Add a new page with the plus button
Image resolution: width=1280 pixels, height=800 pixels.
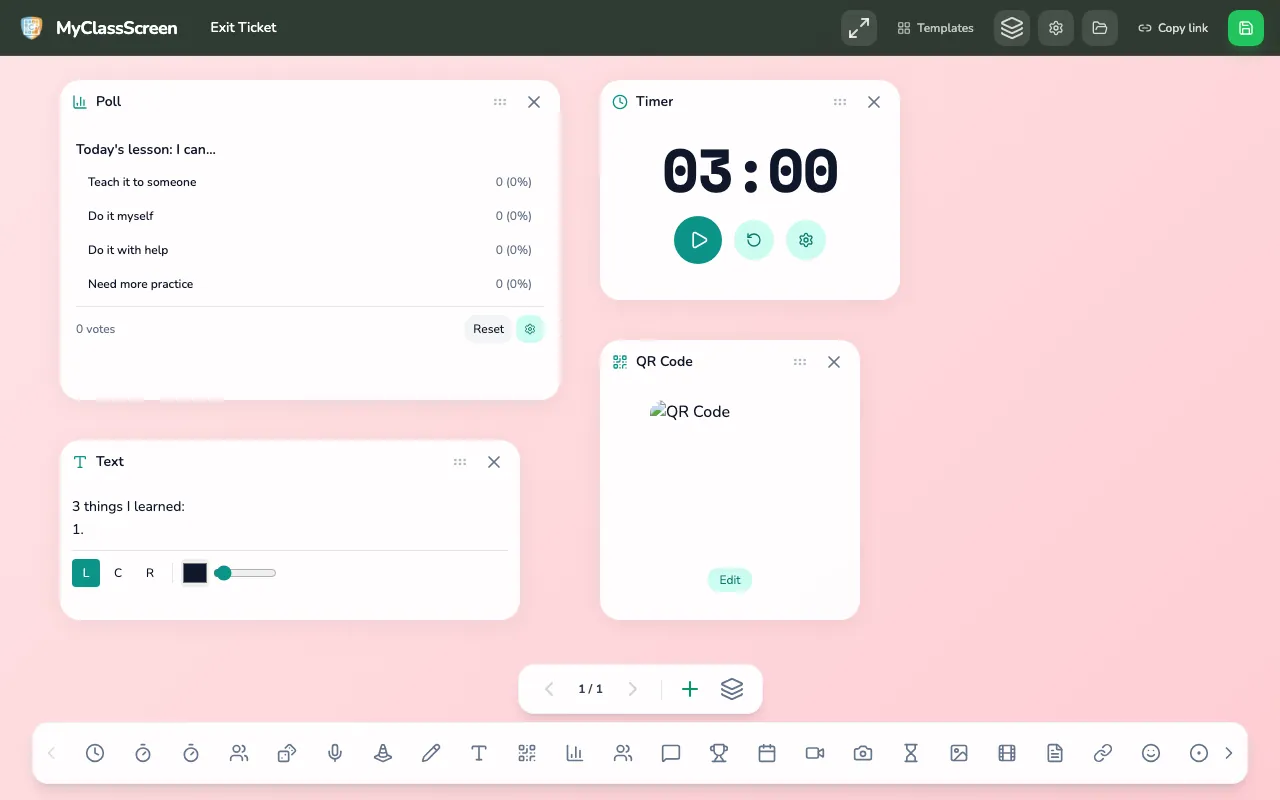tap(690, 689)
